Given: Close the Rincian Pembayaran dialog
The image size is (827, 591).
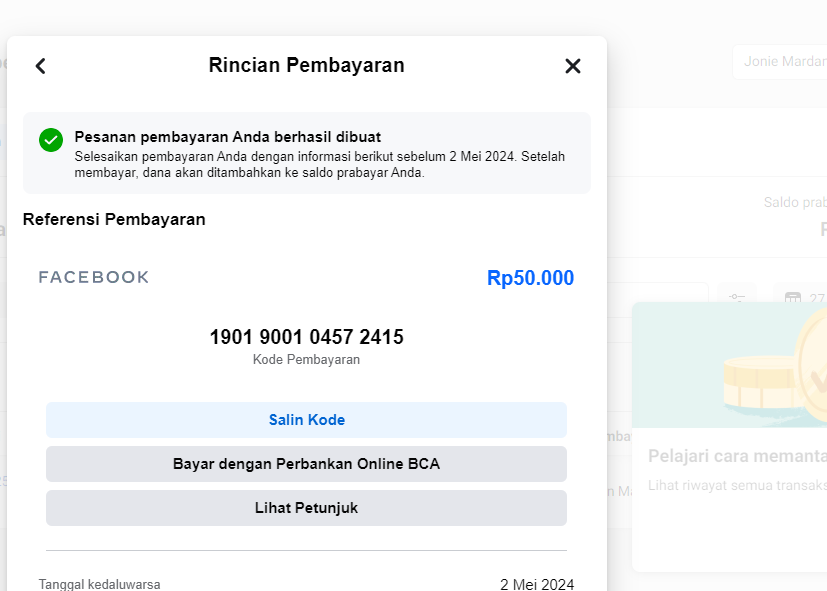Looking at the screenshot, I should point(573,66).
